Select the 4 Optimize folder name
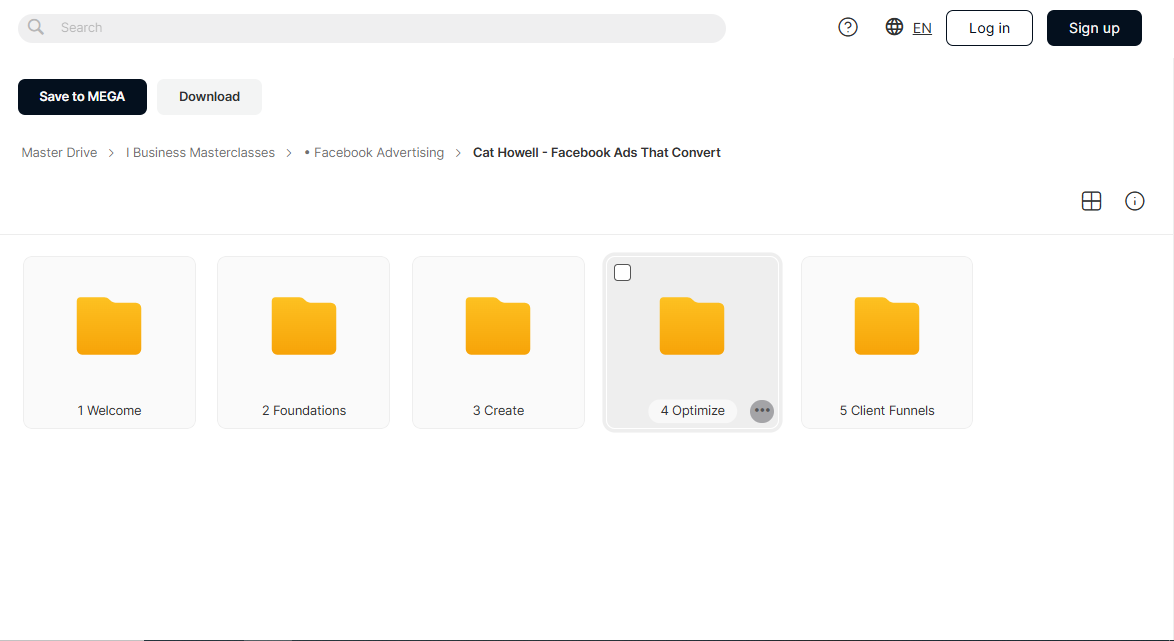Screen dimensions: 1174x641 point(693,411)
